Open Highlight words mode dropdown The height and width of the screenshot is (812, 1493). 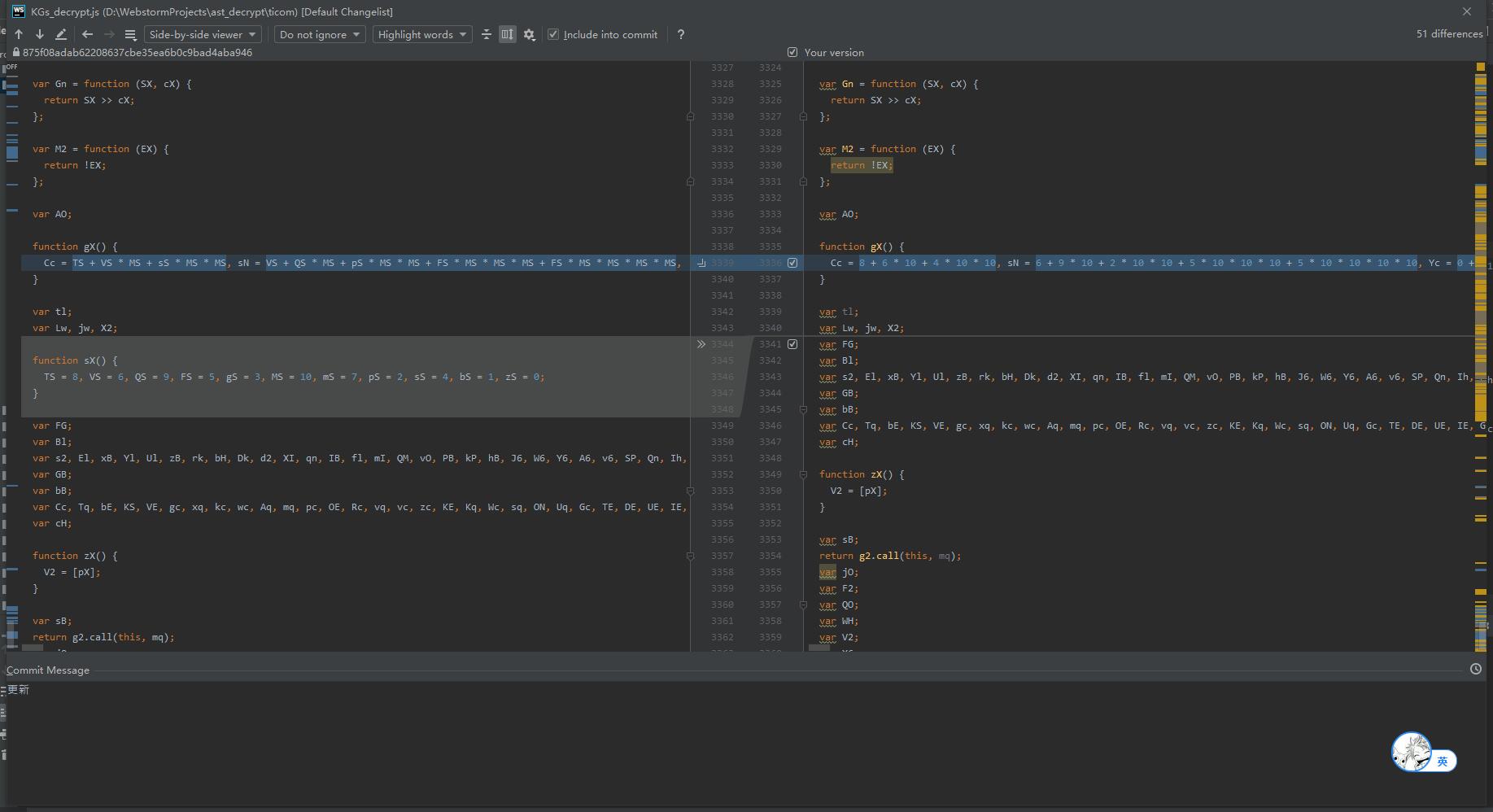pyautogui.click(x=422, y=34)
